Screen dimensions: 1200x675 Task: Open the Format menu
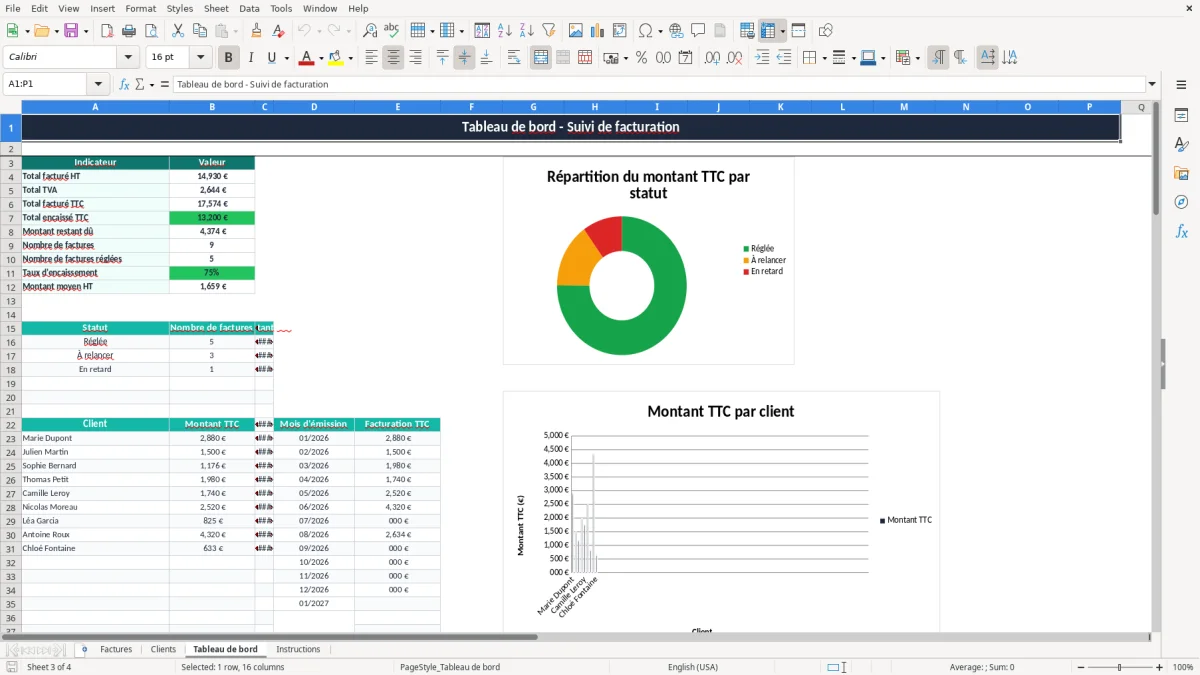coord(140,8)
